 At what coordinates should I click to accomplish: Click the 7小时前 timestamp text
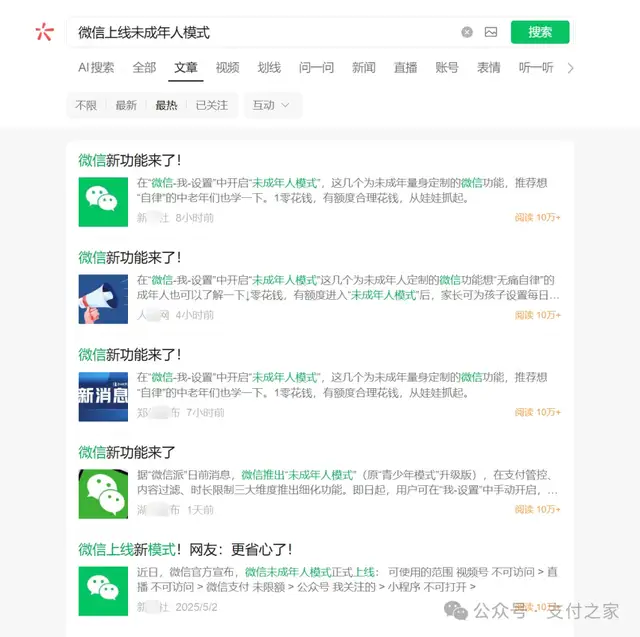click(205, 413)
